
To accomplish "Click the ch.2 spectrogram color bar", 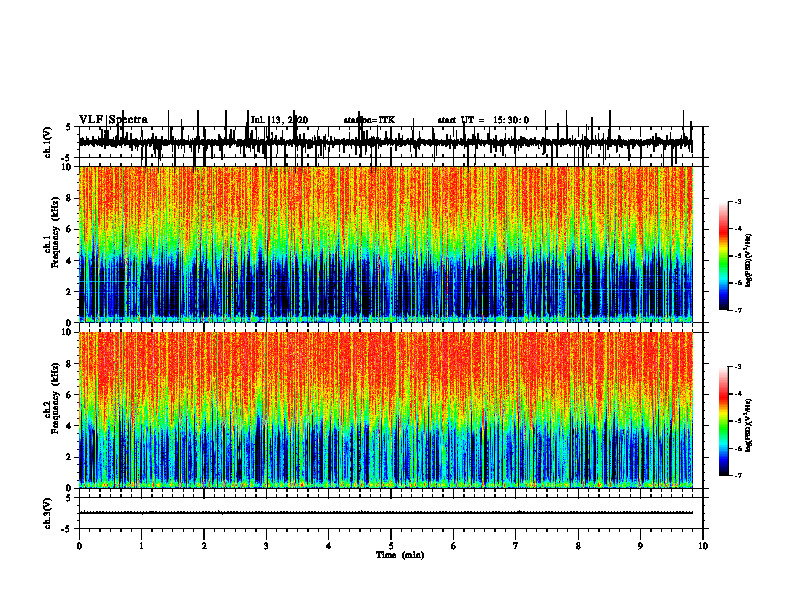I will pyautogui.click(x=723, y=421).
